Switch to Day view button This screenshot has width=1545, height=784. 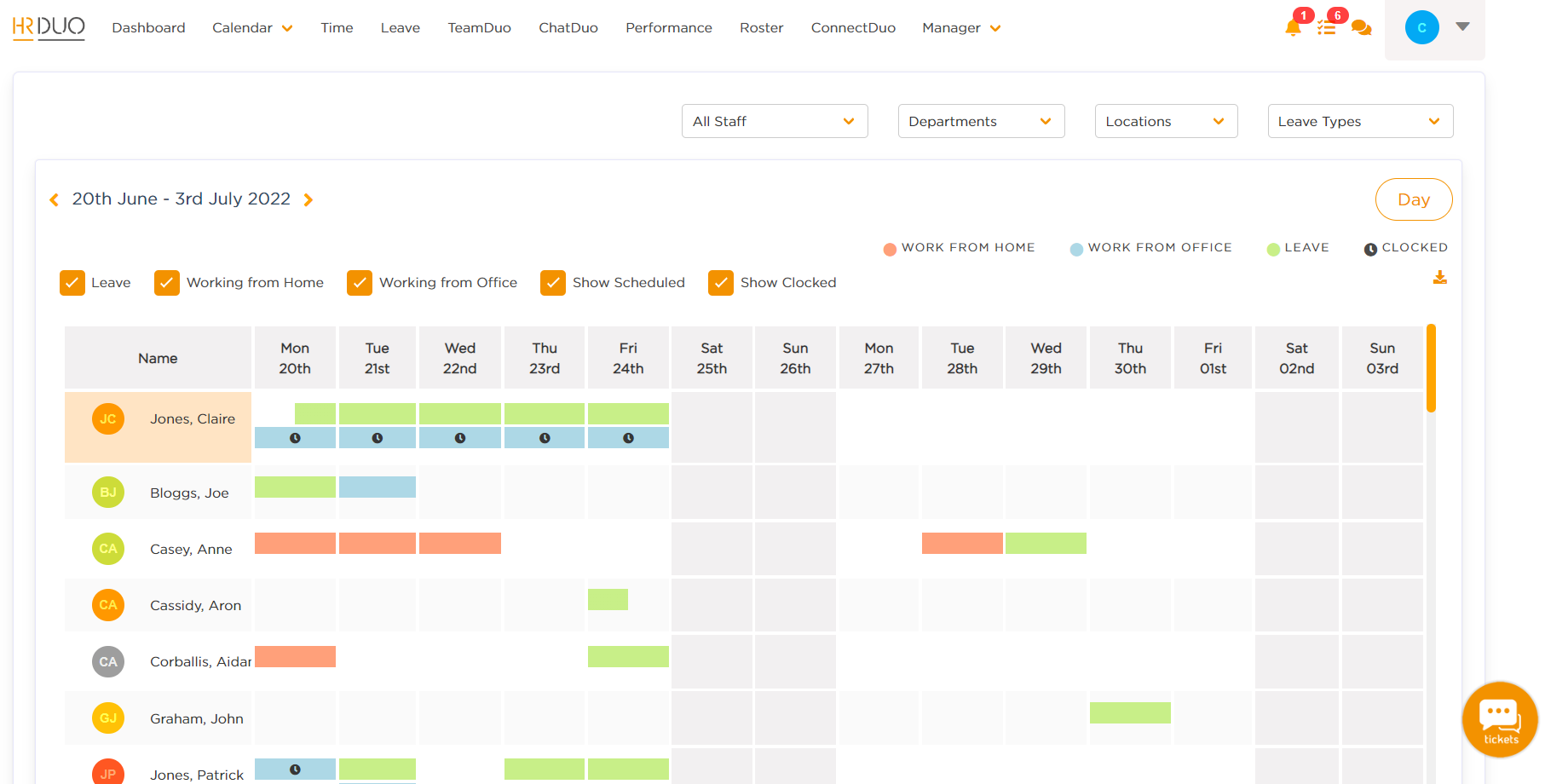tap(1414, 199)
